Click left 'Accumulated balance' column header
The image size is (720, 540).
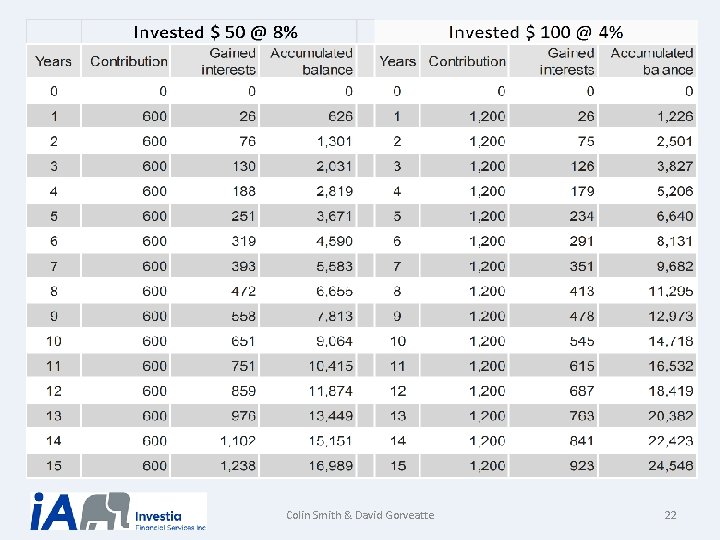coord(311,61)
